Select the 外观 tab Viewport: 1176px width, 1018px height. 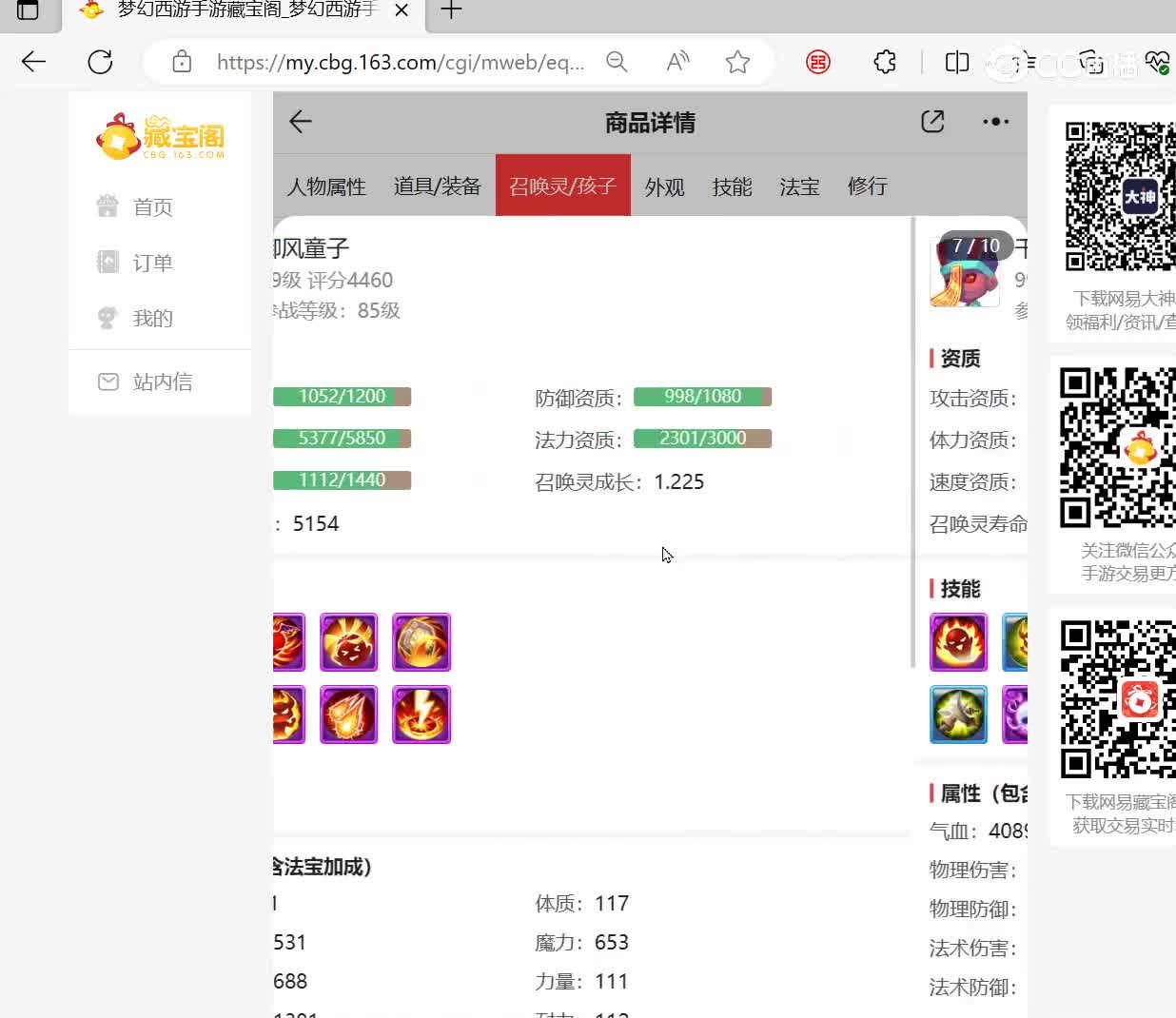[x=664, y=186]
